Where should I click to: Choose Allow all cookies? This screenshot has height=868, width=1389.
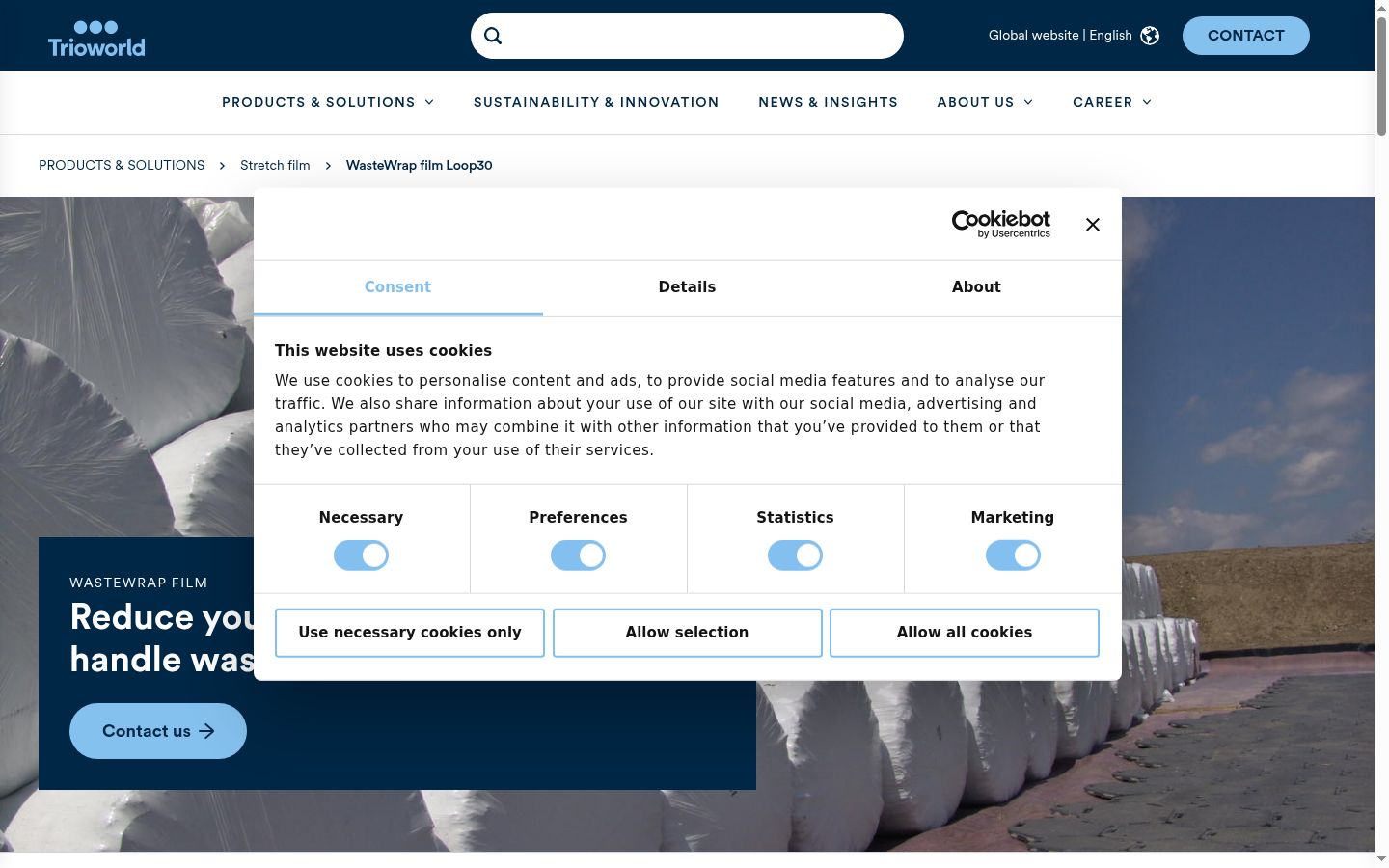coord(965,633)
